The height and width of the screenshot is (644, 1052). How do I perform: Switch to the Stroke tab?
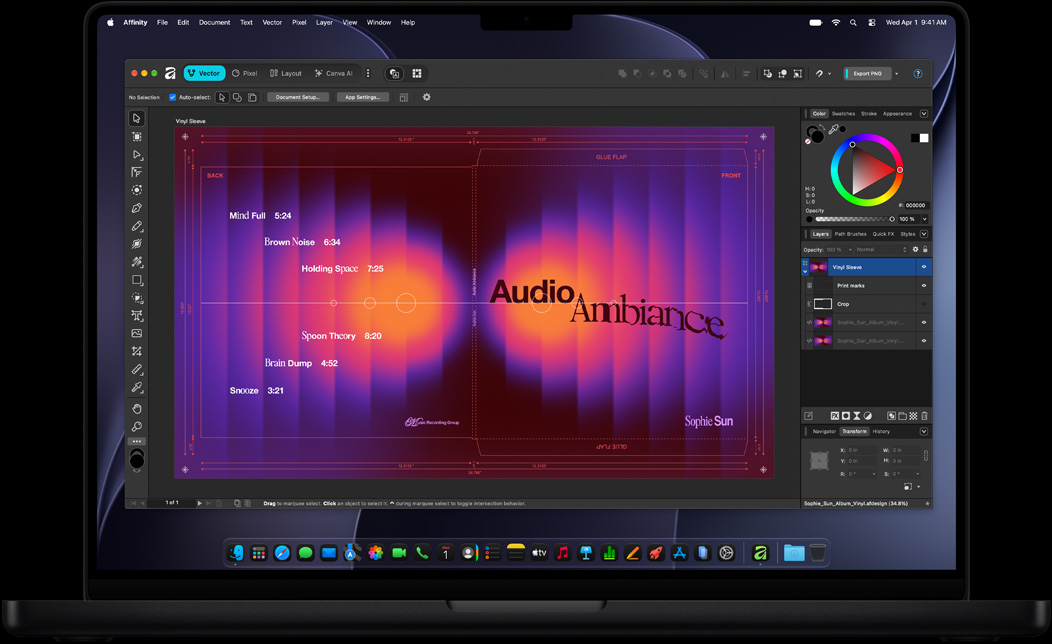pos(869,114)
